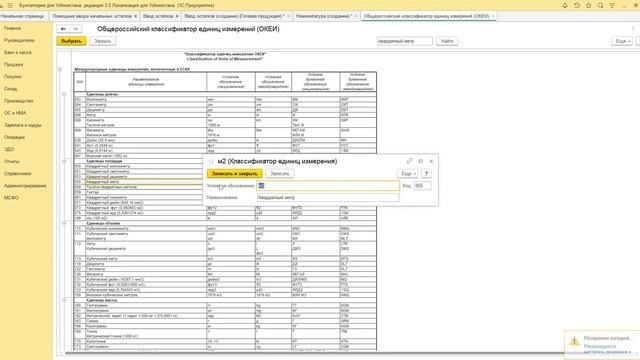This screenshot has height=360, width=640.
Task: Open 'Операции' section in sidebar
Action: [x=14, y=137]
